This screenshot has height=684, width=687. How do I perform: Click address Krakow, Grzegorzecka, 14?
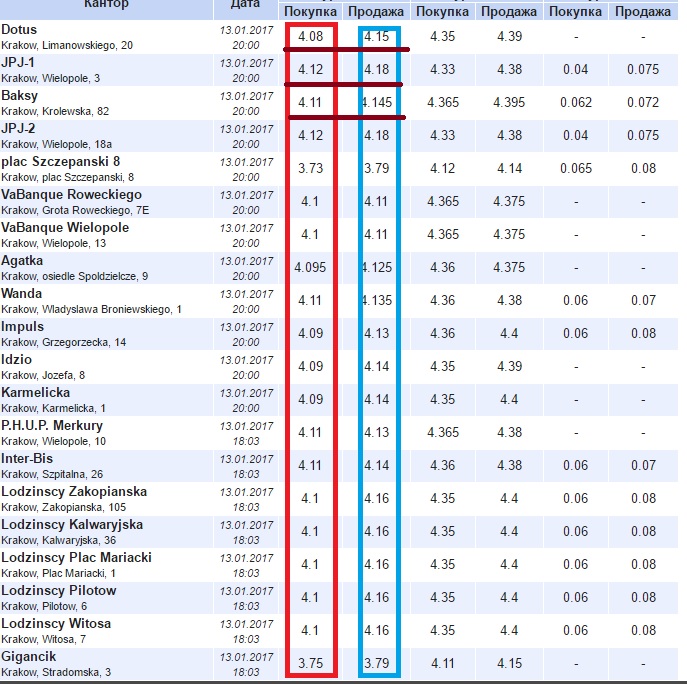pos(64,343)
